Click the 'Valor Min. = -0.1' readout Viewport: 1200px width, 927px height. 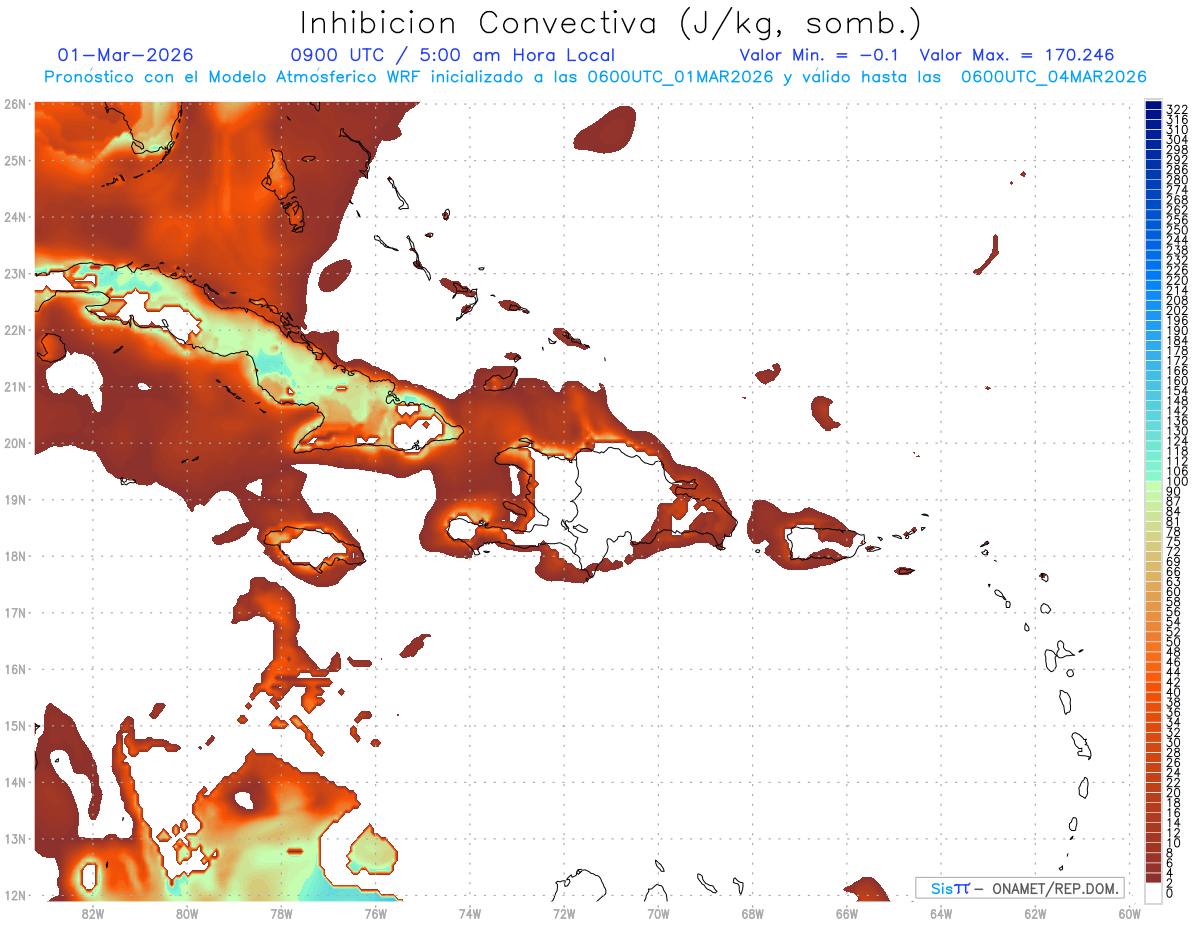coord(821,56)
